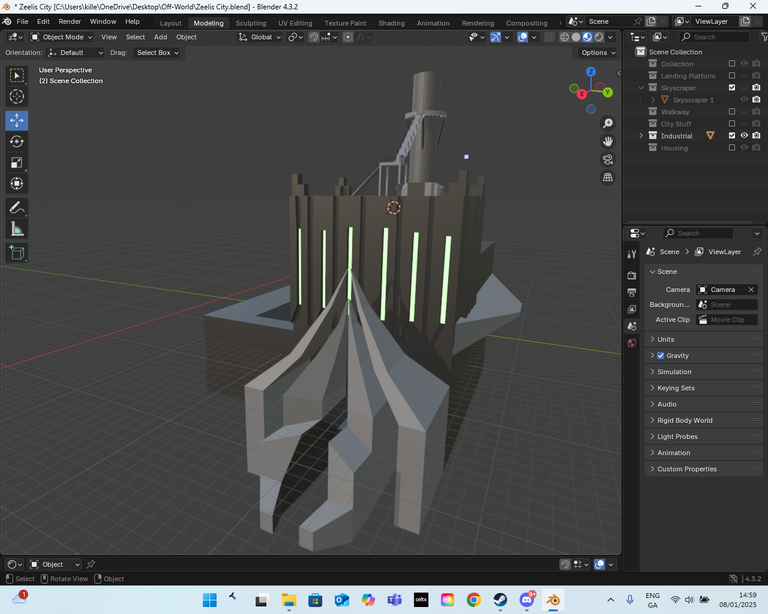This screenshot has height=614, width=768.
Task: Enable the Gravity checkbox
Action: pyautogui.click(x=660, y=356)
